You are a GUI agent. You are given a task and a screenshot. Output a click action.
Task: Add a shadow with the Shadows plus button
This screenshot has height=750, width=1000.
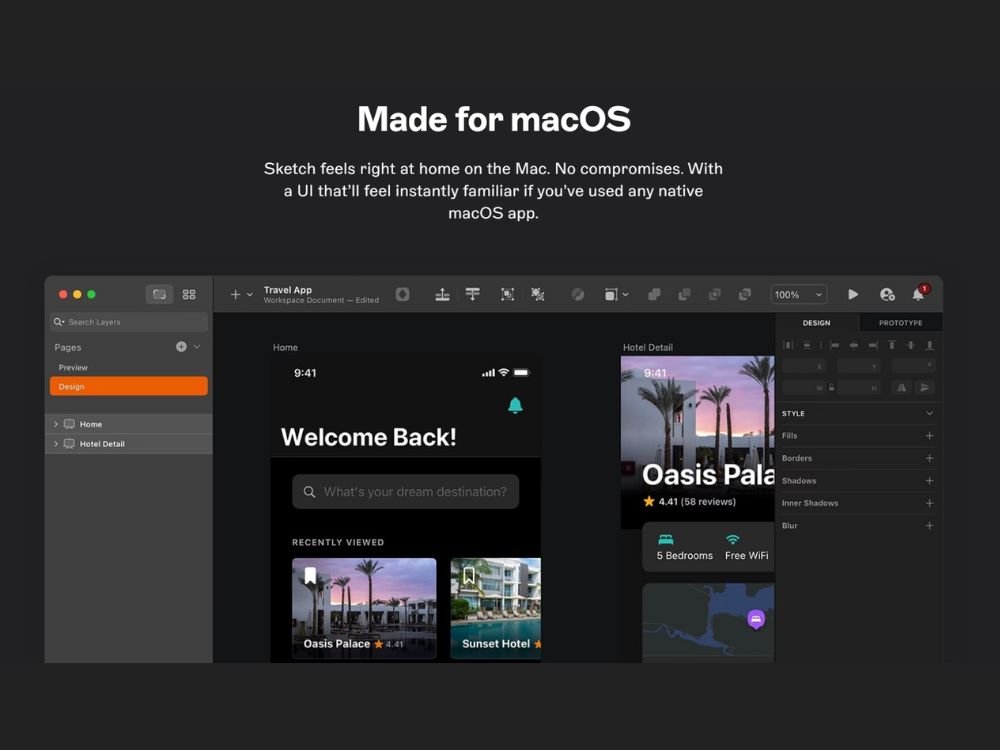click(930, 480)
